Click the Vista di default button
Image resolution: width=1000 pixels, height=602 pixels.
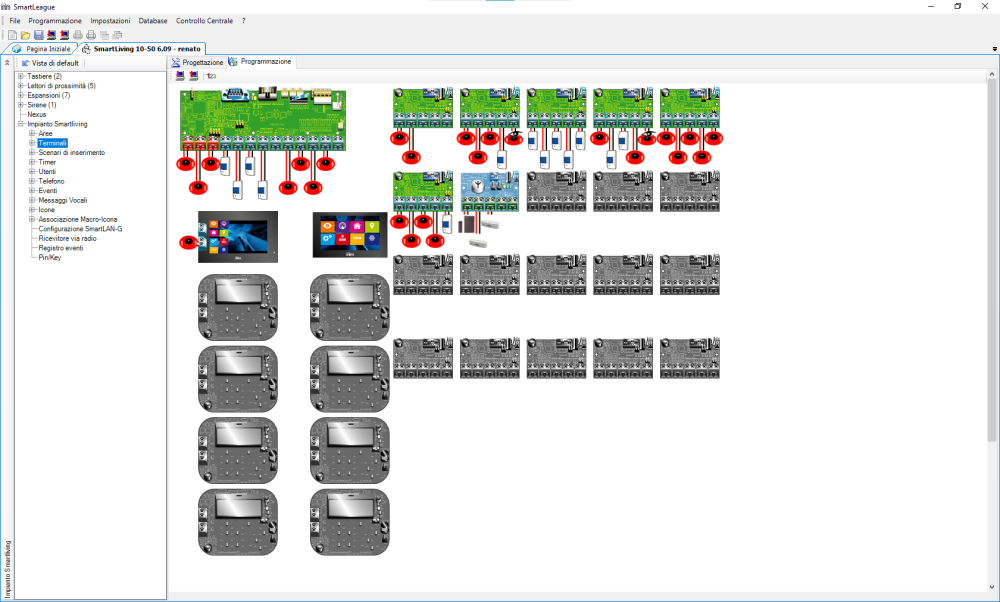50,63
